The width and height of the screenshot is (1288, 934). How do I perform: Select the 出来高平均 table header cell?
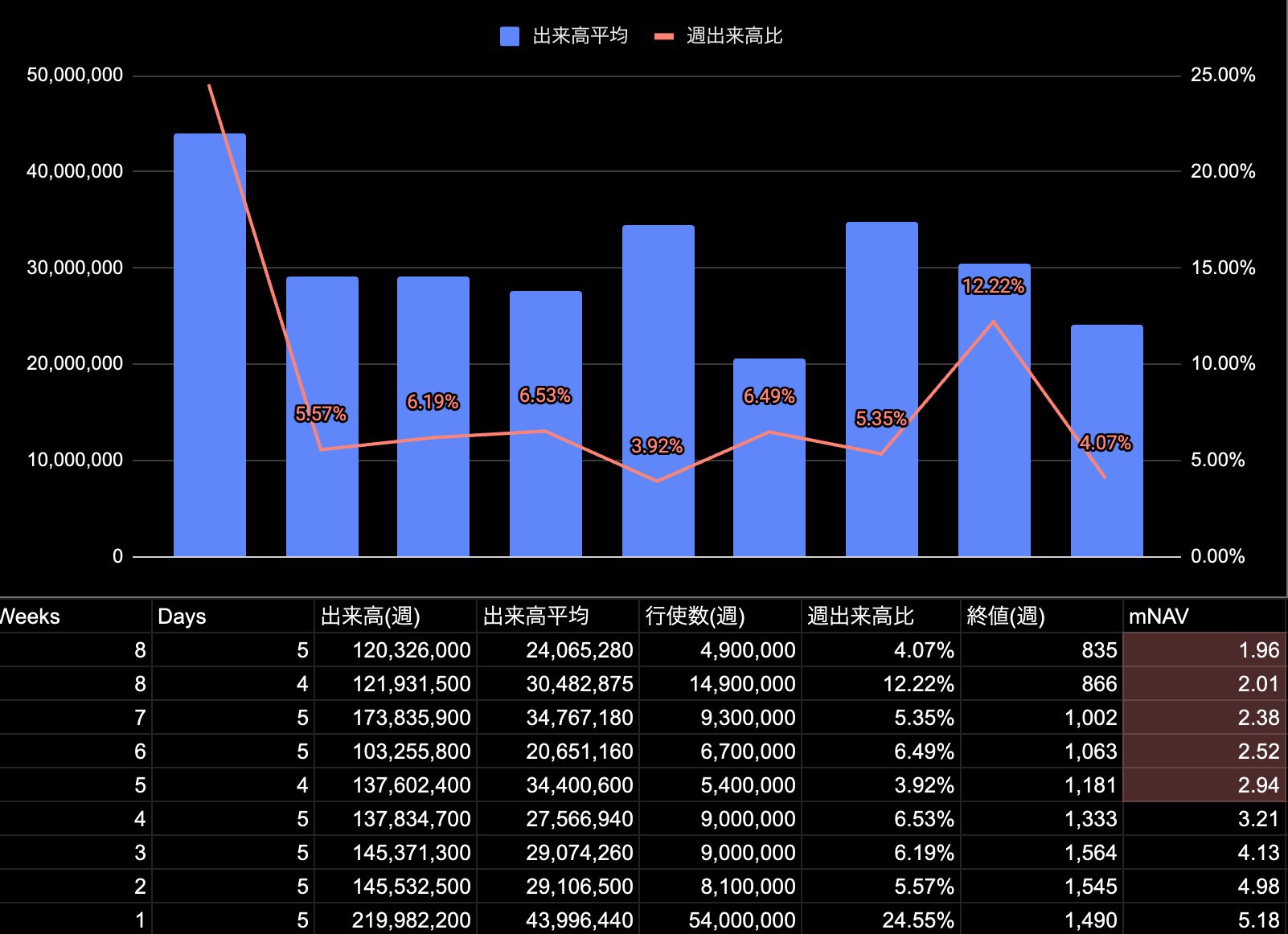click(558, 617)
